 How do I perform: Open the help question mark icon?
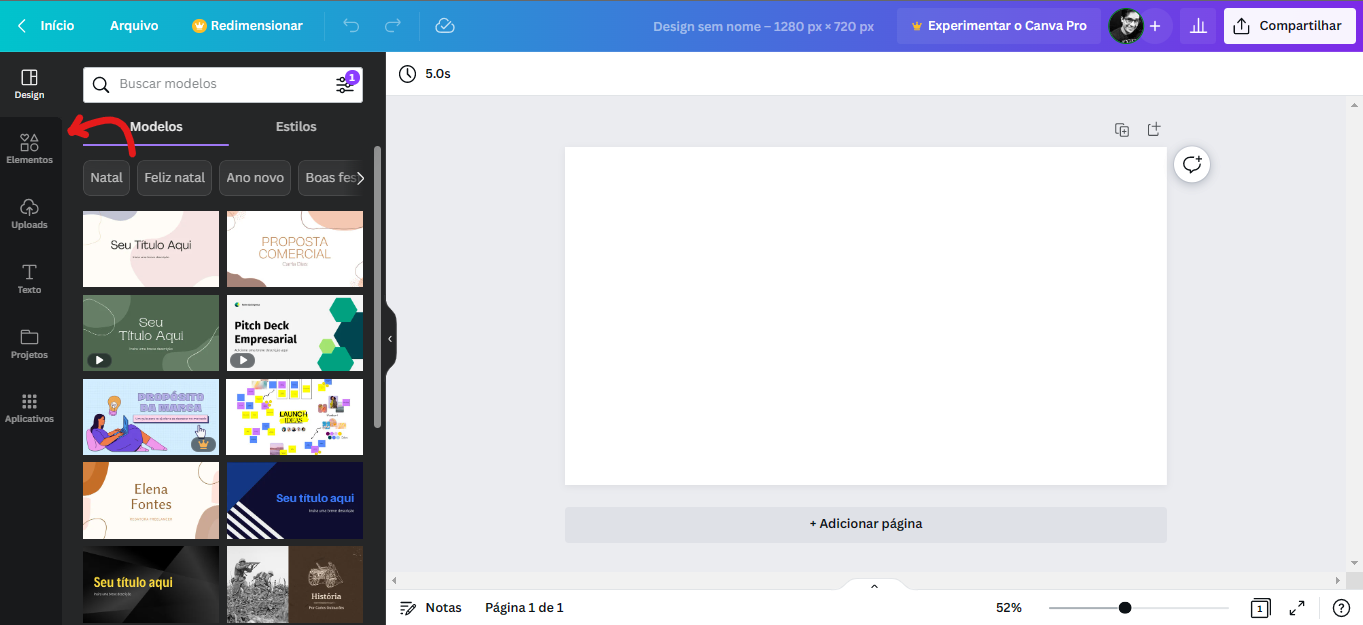coord(1341,608)
